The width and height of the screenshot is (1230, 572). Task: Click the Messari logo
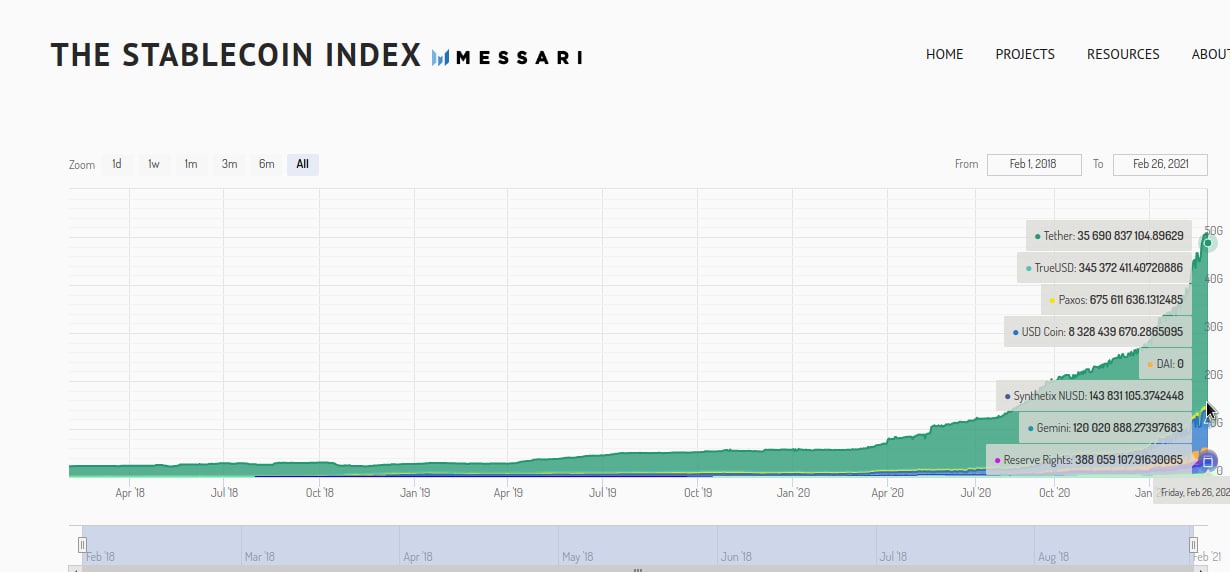click(x=507, y=57)
